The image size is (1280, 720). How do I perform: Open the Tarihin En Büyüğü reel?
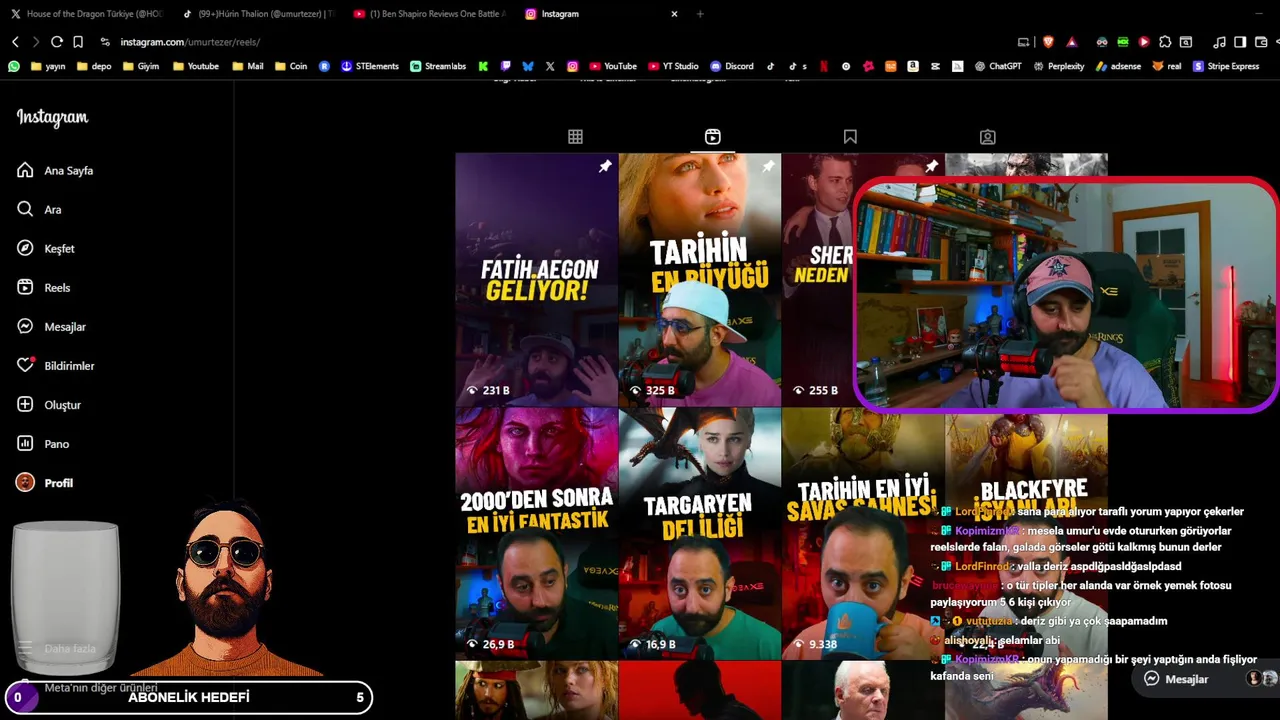pyautogui.click(x=699, y=280)
